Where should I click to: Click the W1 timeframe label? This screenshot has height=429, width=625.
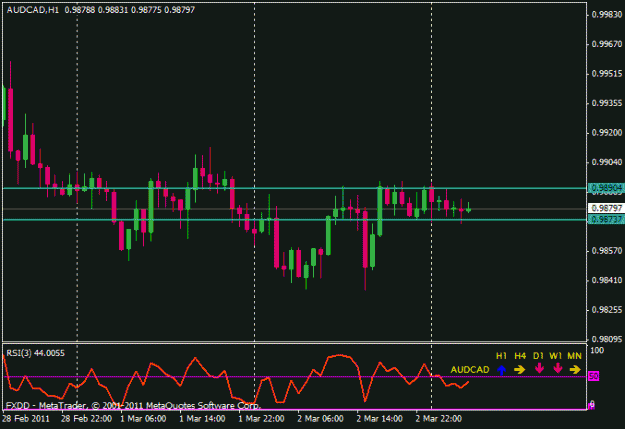tap(556, 356)
